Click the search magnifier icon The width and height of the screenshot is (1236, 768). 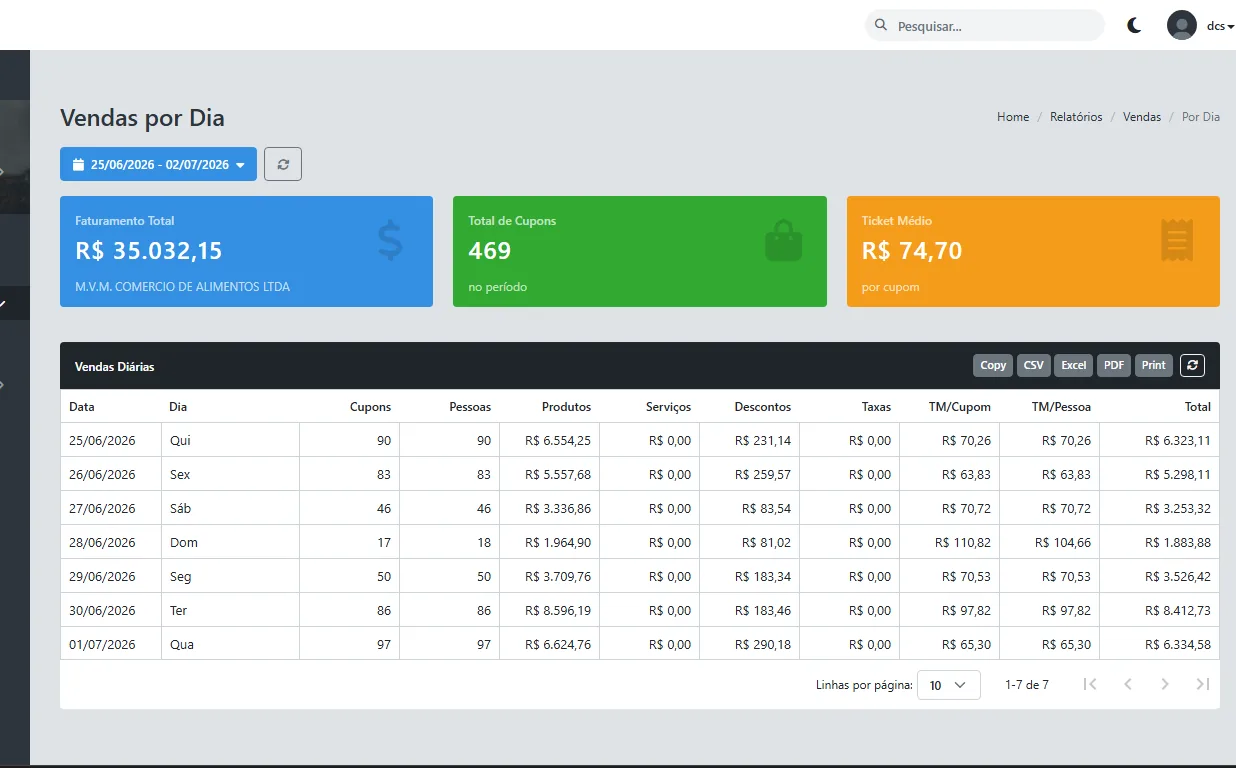880,25
